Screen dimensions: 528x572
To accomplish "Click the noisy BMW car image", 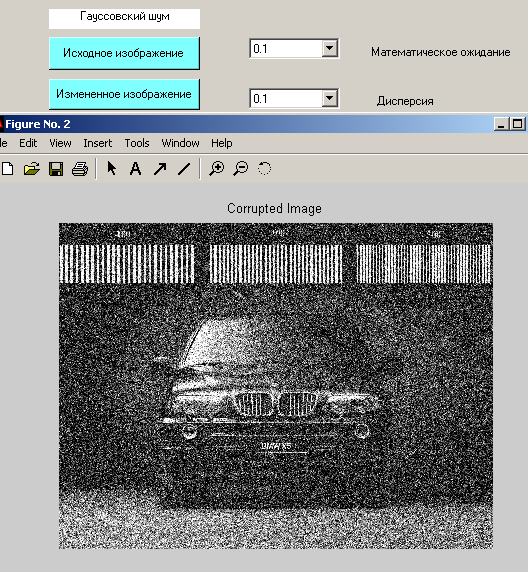I will [x=276, y=386].
